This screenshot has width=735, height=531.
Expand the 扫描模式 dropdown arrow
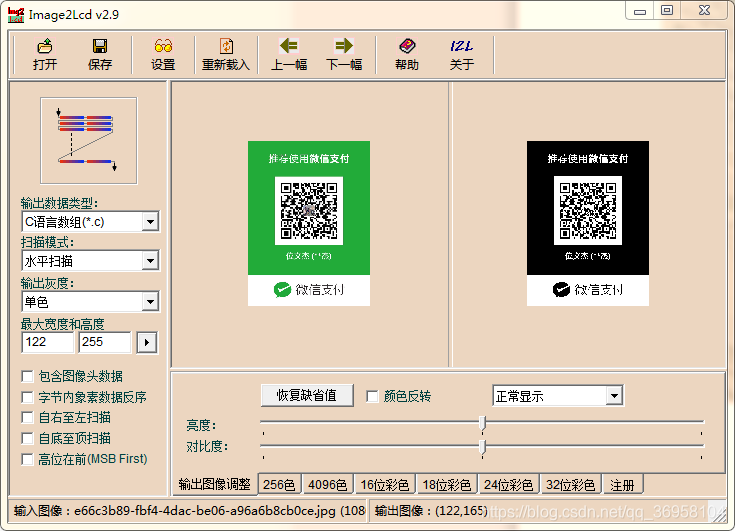150,261
